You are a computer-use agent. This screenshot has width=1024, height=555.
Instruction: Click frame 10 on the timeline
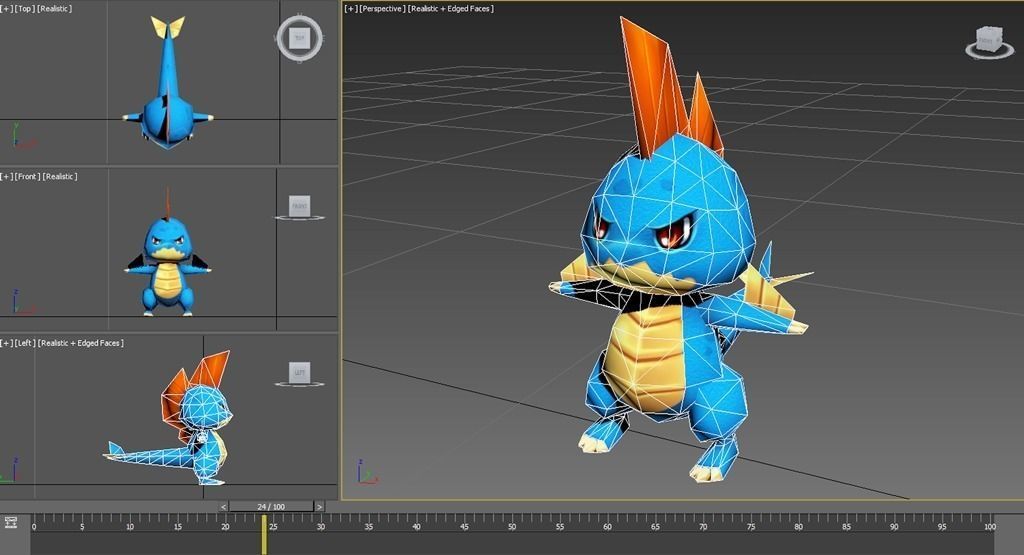tap(130, 526)
